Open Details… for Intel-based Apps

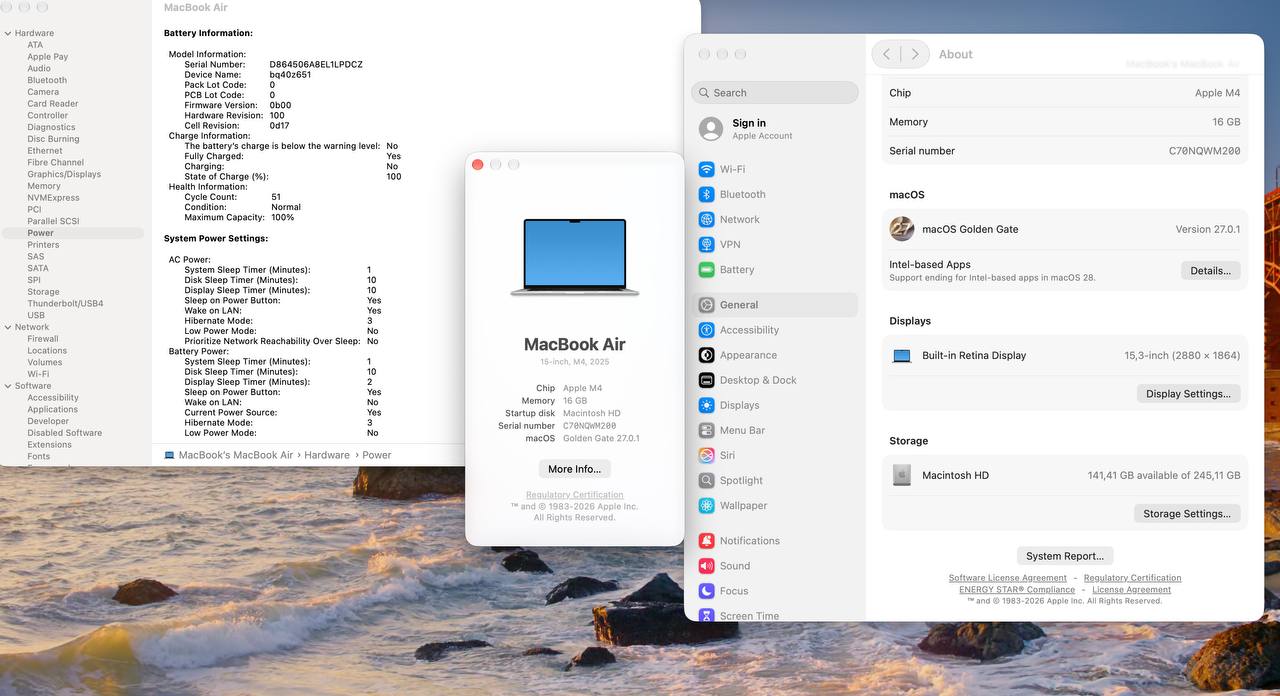[x=1211, y=271]
